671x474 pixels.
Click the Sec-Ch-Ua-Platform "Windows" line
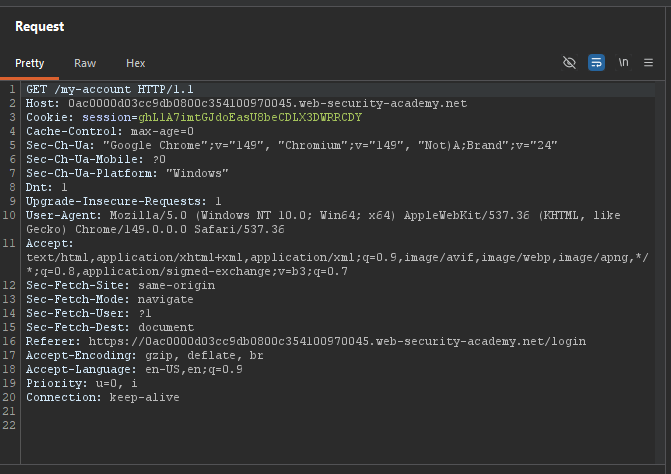click(127, 173)
